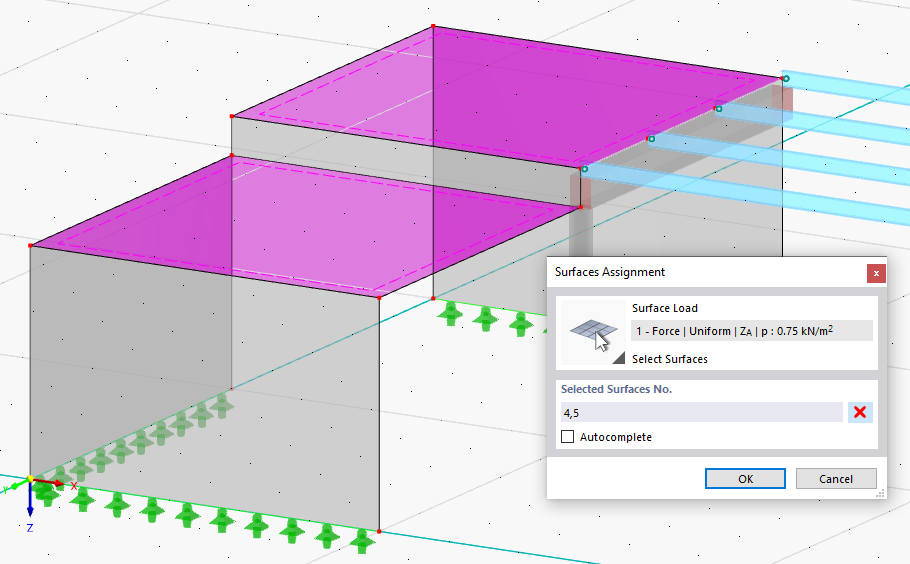Click the 'Select Surfaces' label
This screenshot has width=910, height=564.
670,359
